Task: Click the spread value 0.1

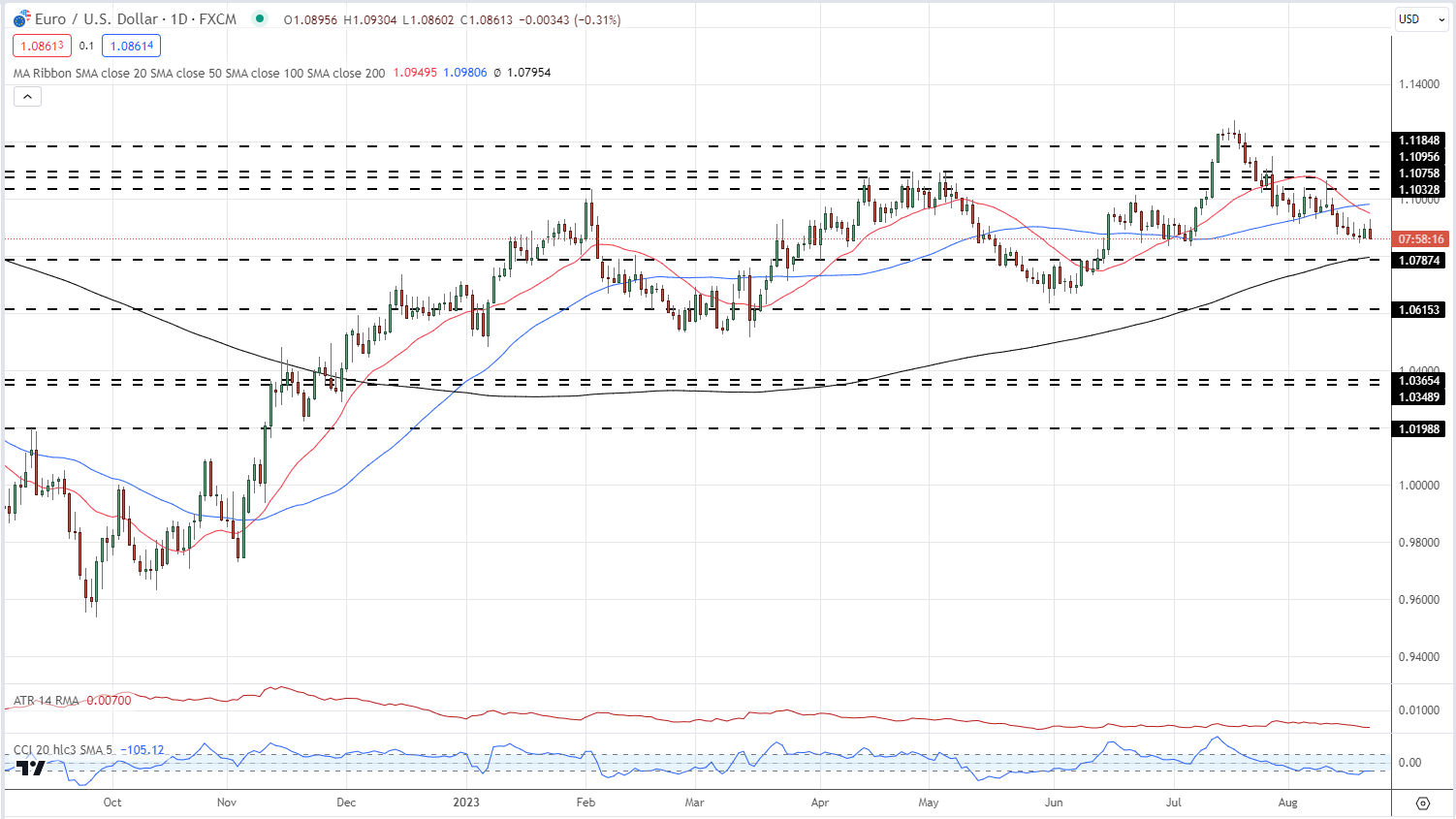Action: 87,46
